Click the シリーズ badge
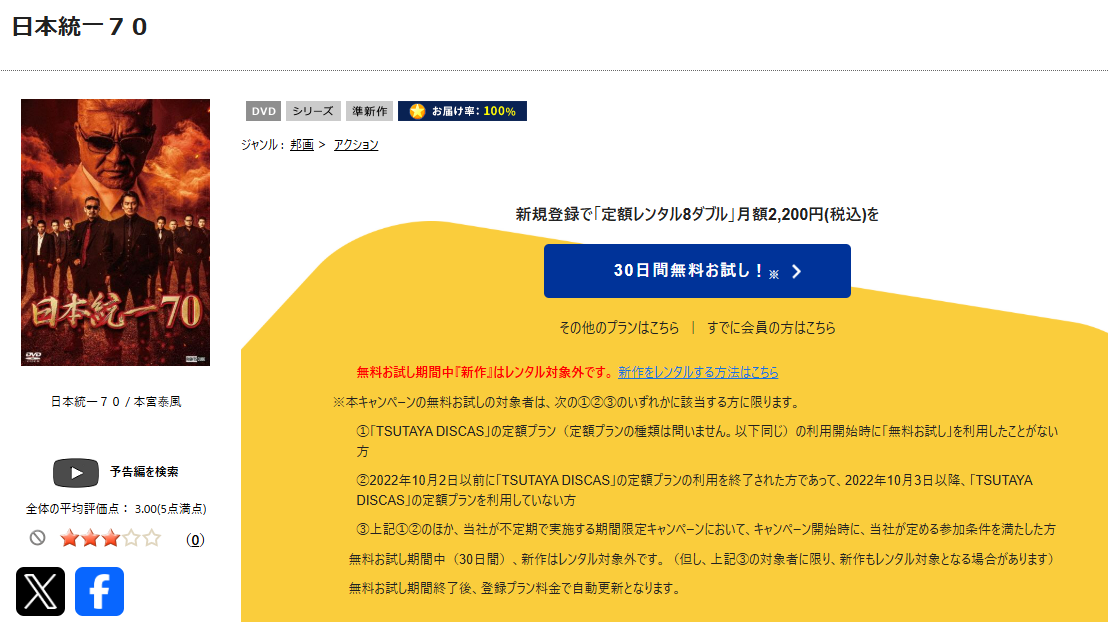 313,111
